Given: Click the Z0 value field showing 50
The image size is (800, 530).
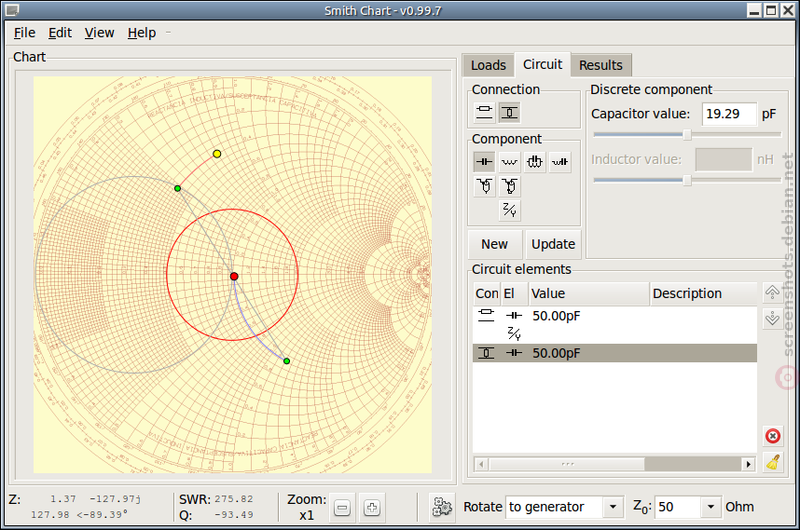Looking at the screenshot, I should coord(679,507).
